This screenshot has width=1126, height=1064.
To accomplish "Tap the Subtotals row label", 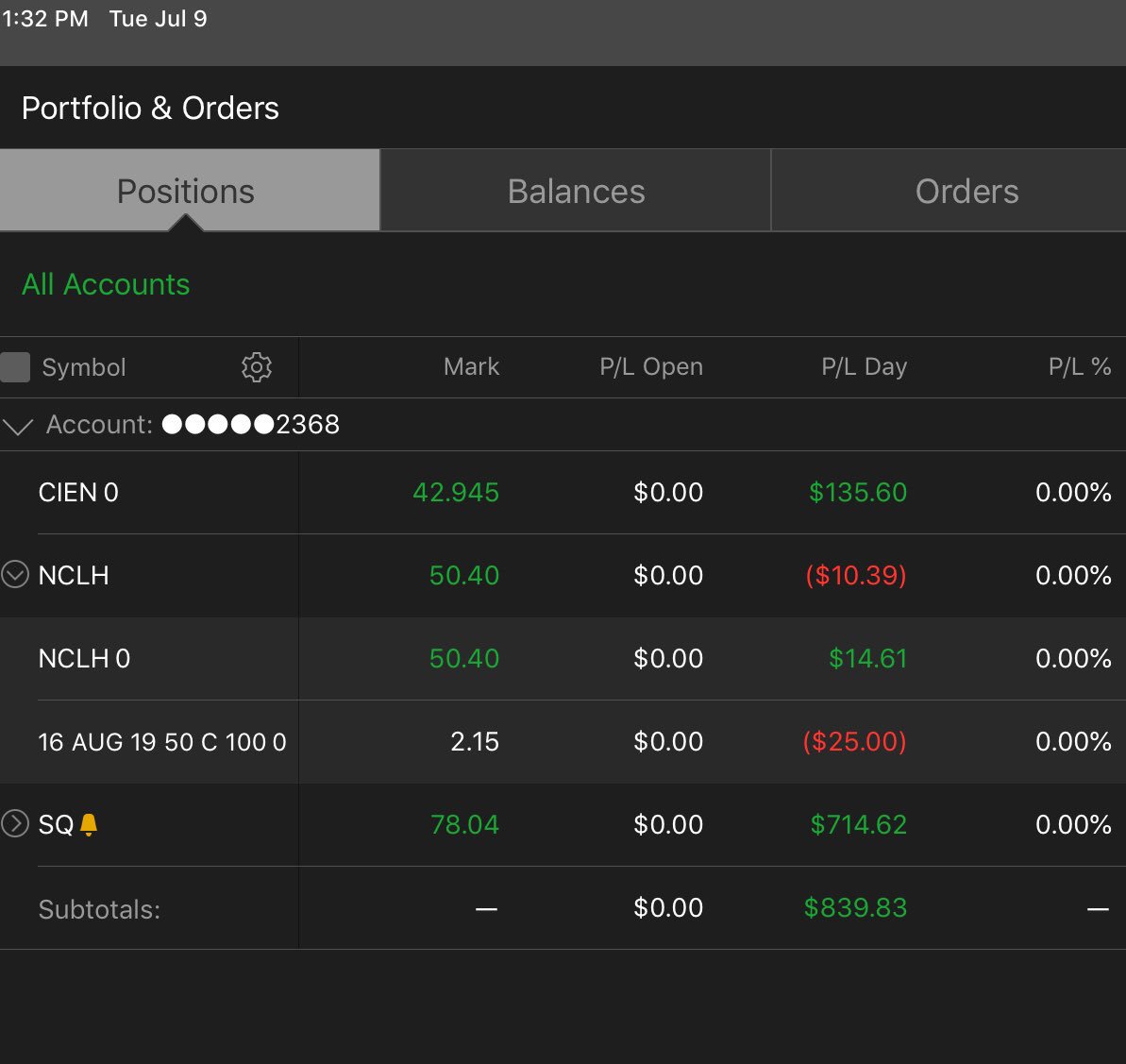I will [x=99, y=909].
